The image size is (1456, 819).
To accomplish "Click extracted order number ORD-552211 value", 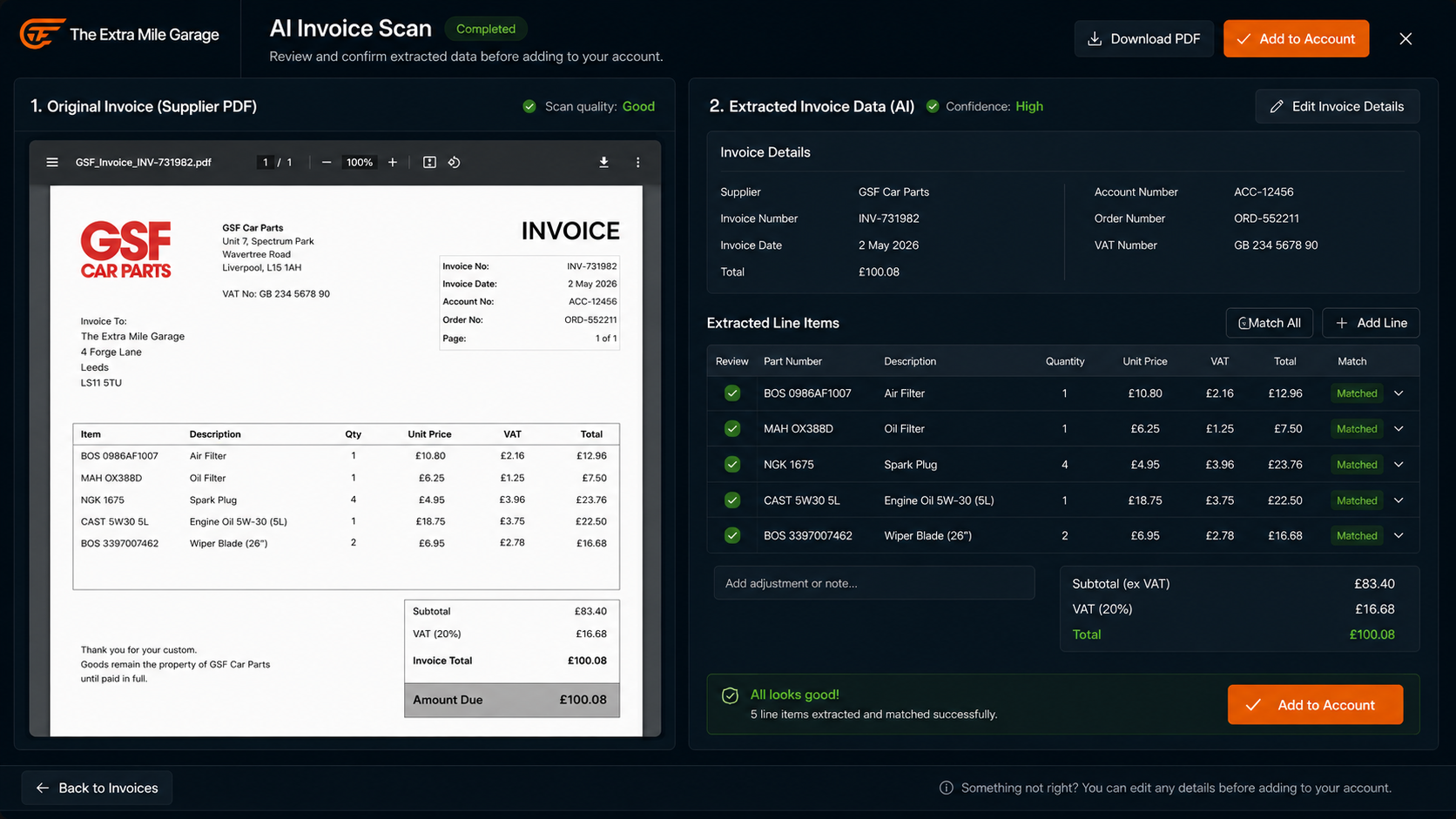I will pyautogui.click(x=1266, y=218).
